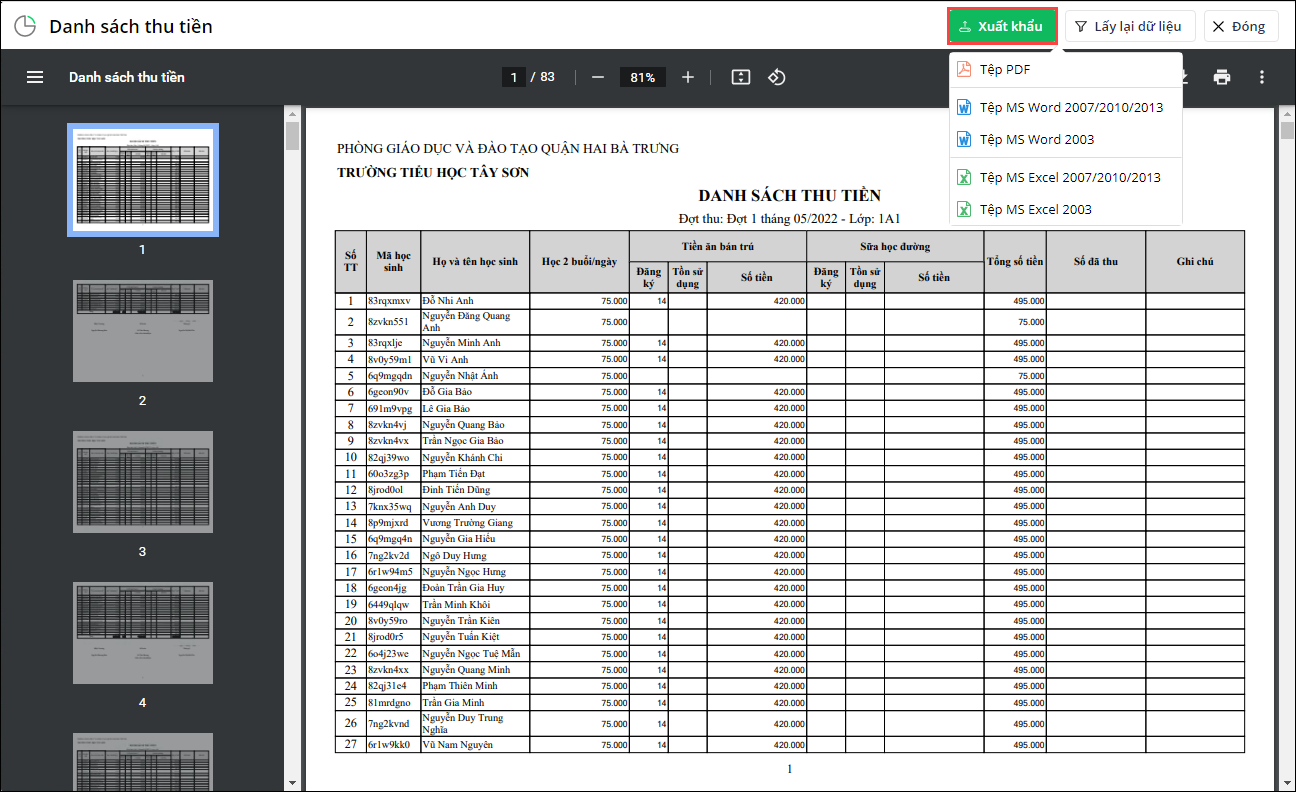The height and width of the screenshot is (792, 1296).
Task: Pick Tệp MS Excel 2003 format
Action: click(x=1035, y=209)
